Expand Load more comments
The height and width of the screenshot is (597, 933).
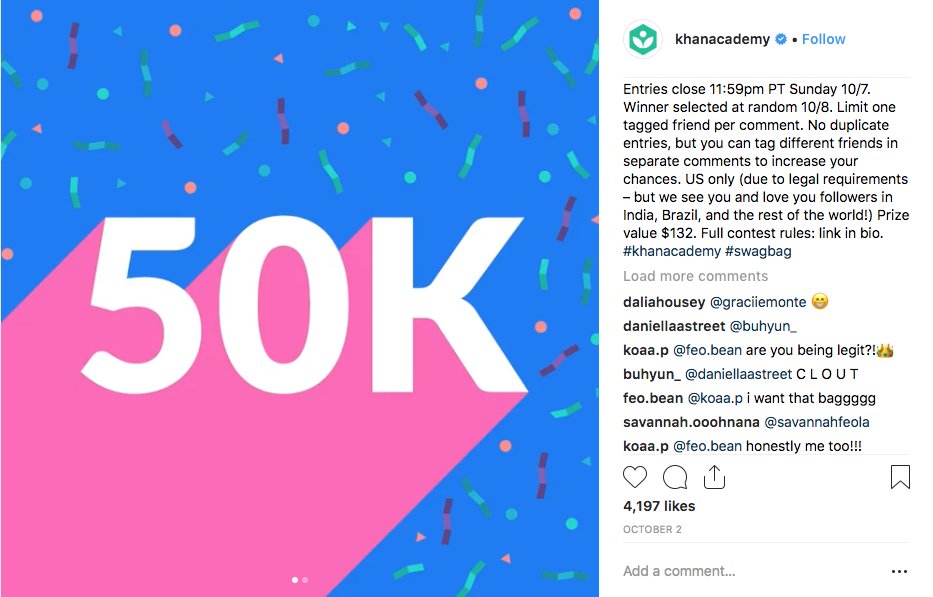coord(695,276)
